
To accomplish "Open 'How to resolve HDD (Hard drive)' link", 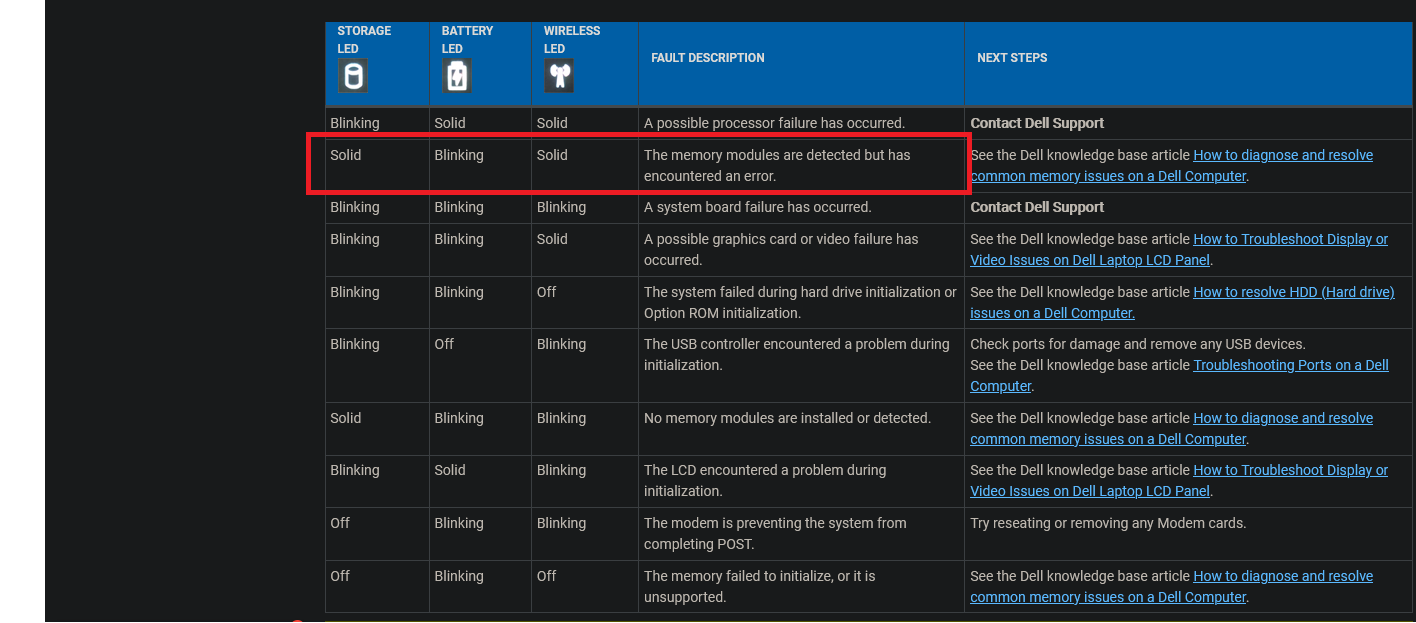I will tap(1182, 303).
